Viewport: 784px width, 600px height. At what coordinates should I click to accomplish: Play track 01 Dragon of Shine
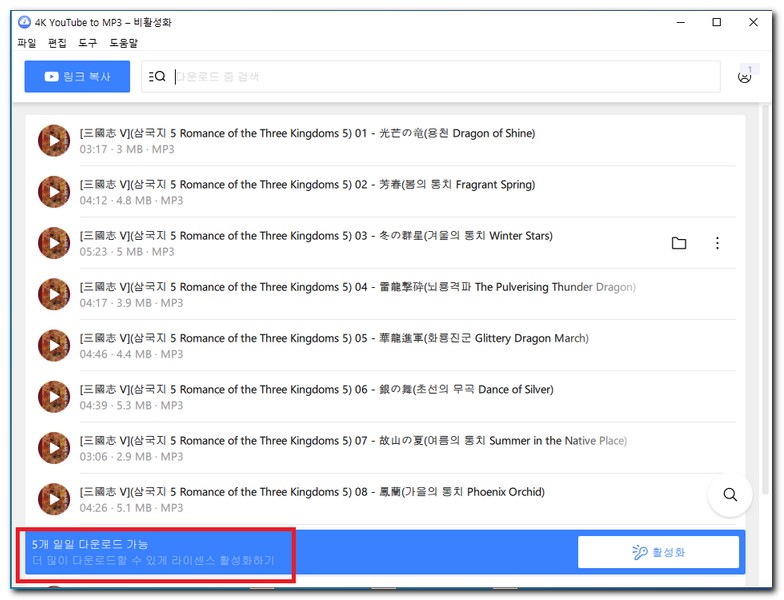click(x=54, y=140)
